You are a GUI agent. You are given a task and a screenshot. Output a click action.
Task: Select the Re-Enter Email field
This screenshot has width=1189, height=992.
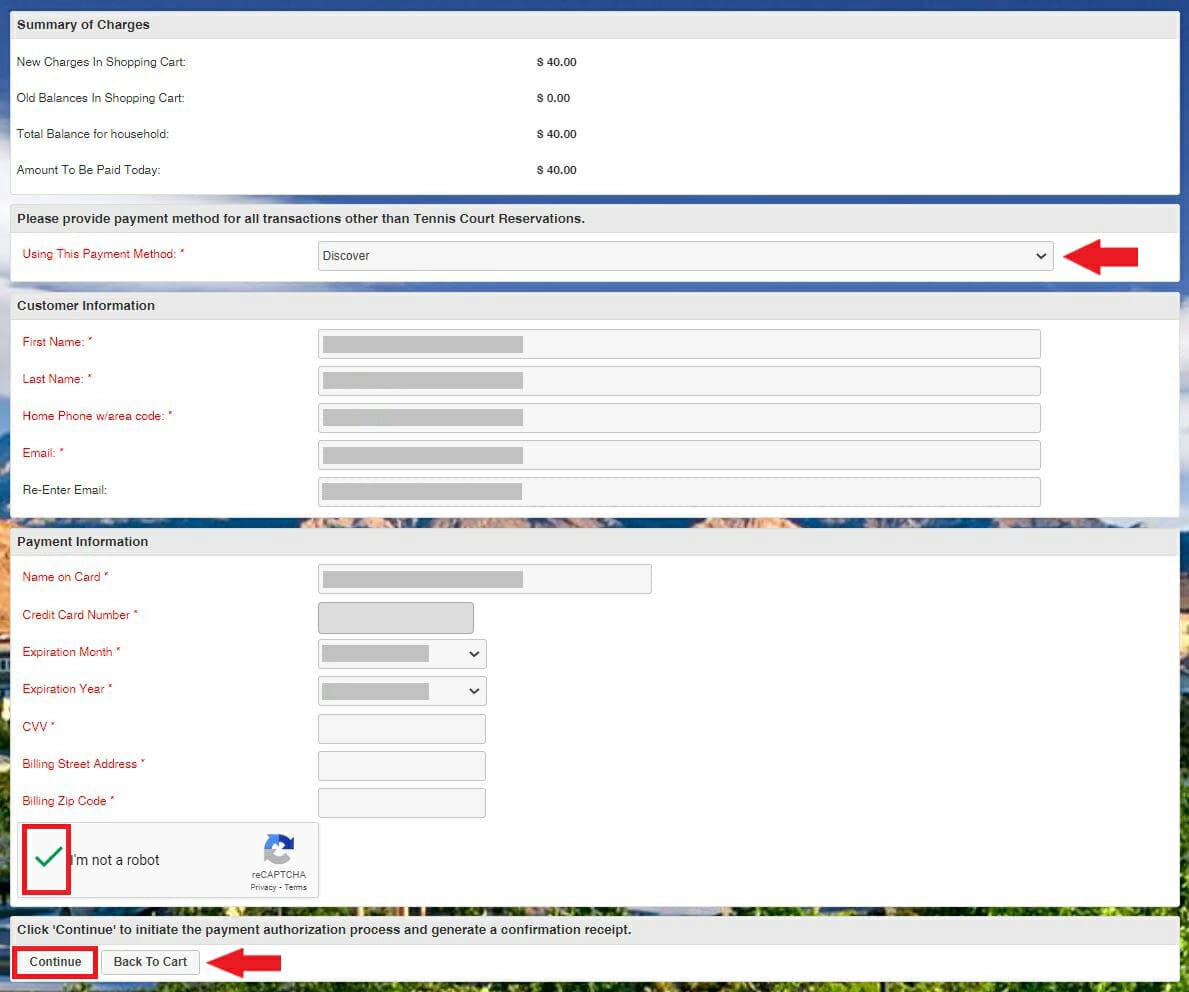679,492
